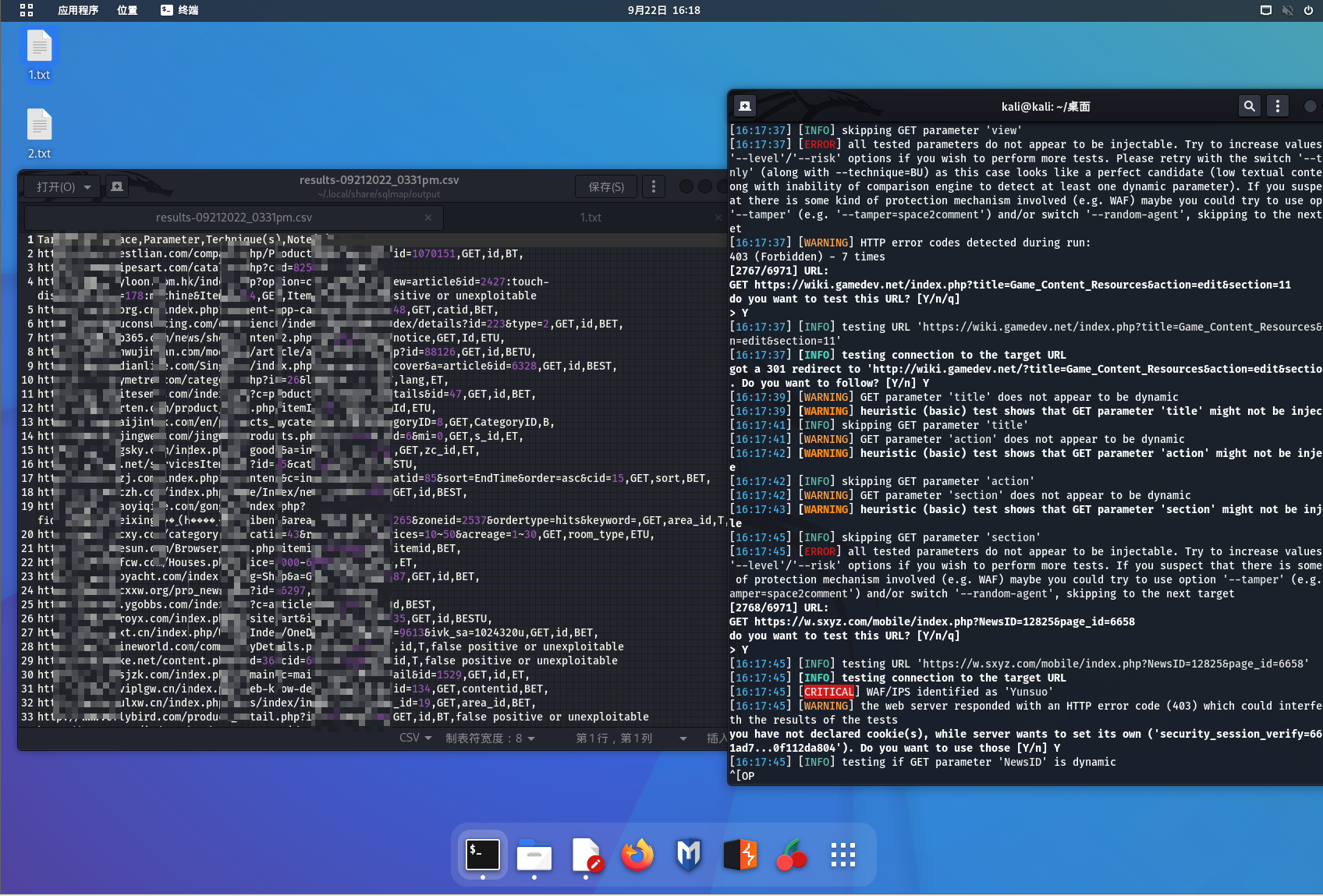
Task: Click the w.sxyz.com GET URL line in terminal
Action: pos(932,622)
